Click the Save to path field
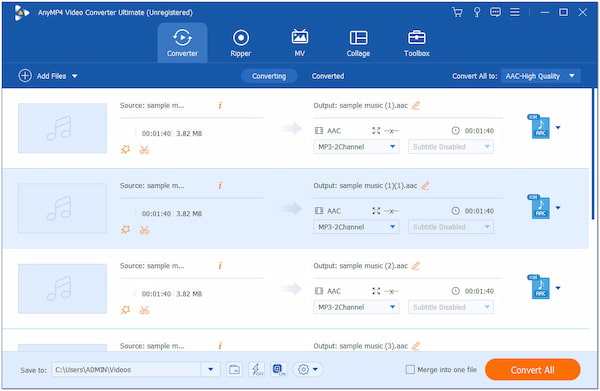 pos(126,370)
